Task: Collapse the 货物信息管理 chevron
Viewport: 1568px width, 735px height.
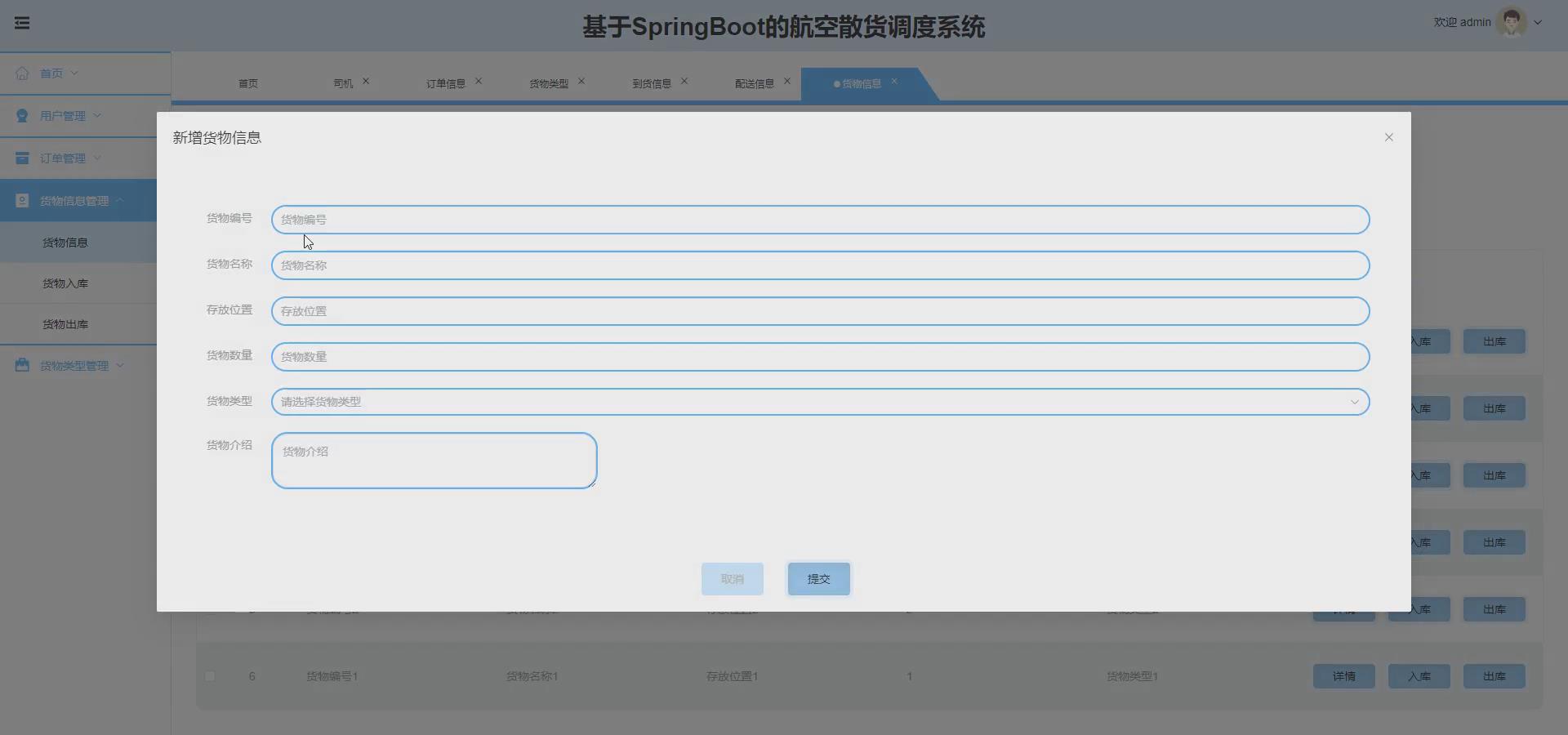Action: pyautogui.click(x=120, y=201)
